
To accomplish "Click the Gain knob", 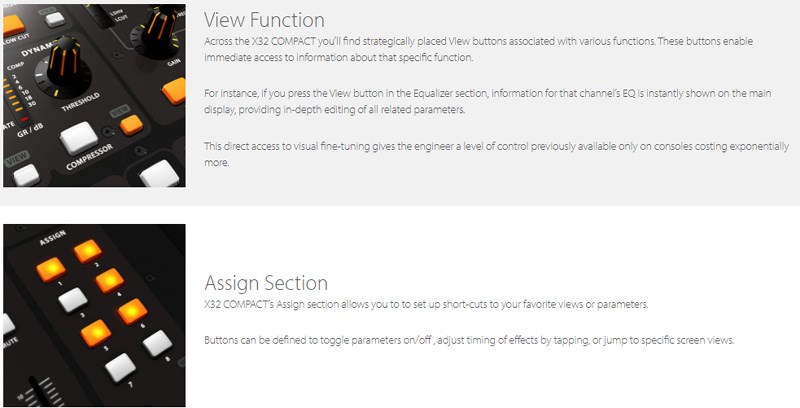I will click(x=158, y=30).
